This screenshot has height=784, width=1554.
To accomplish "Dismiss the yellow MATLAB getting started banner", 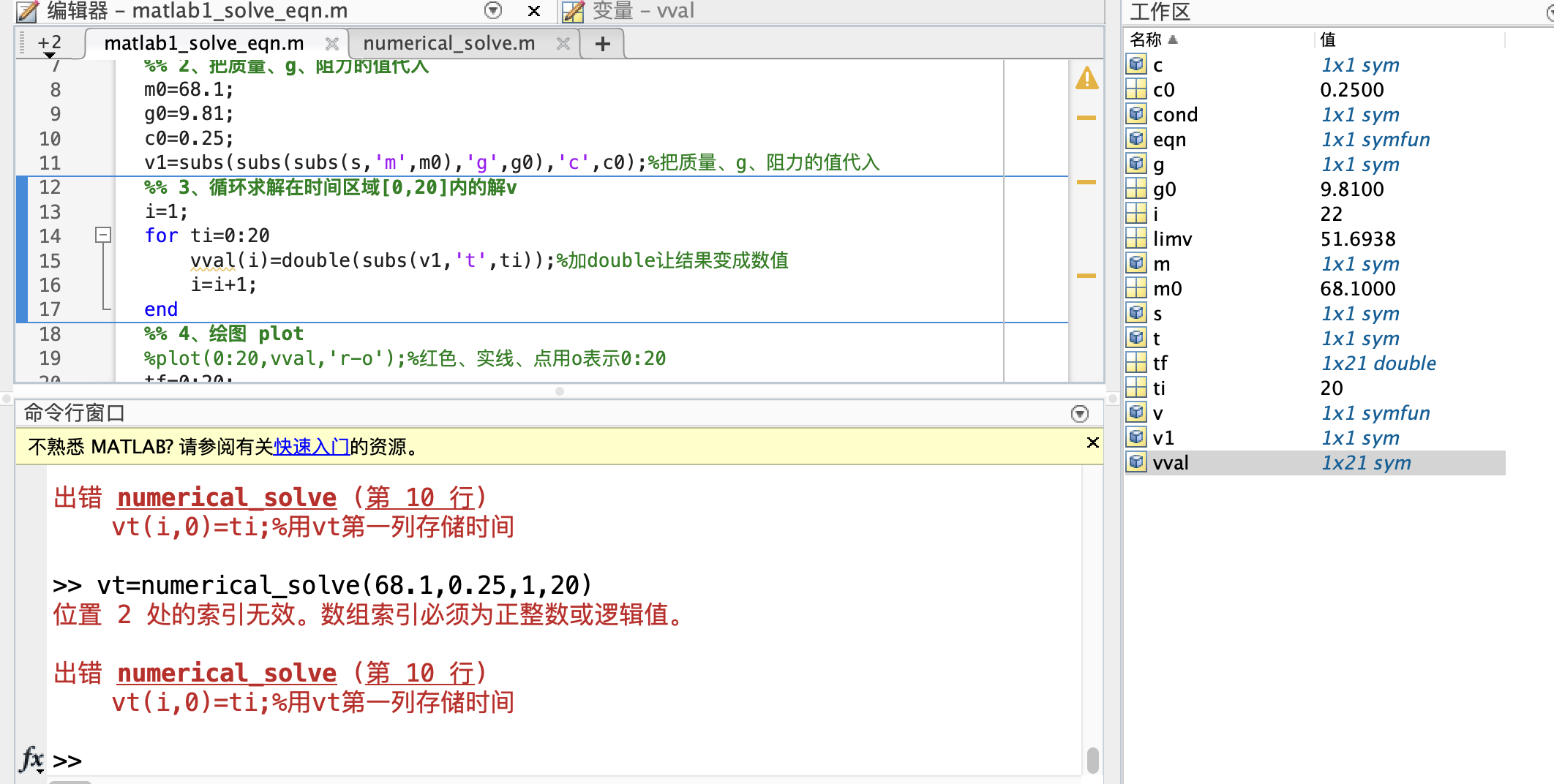I will [1092, 442].
